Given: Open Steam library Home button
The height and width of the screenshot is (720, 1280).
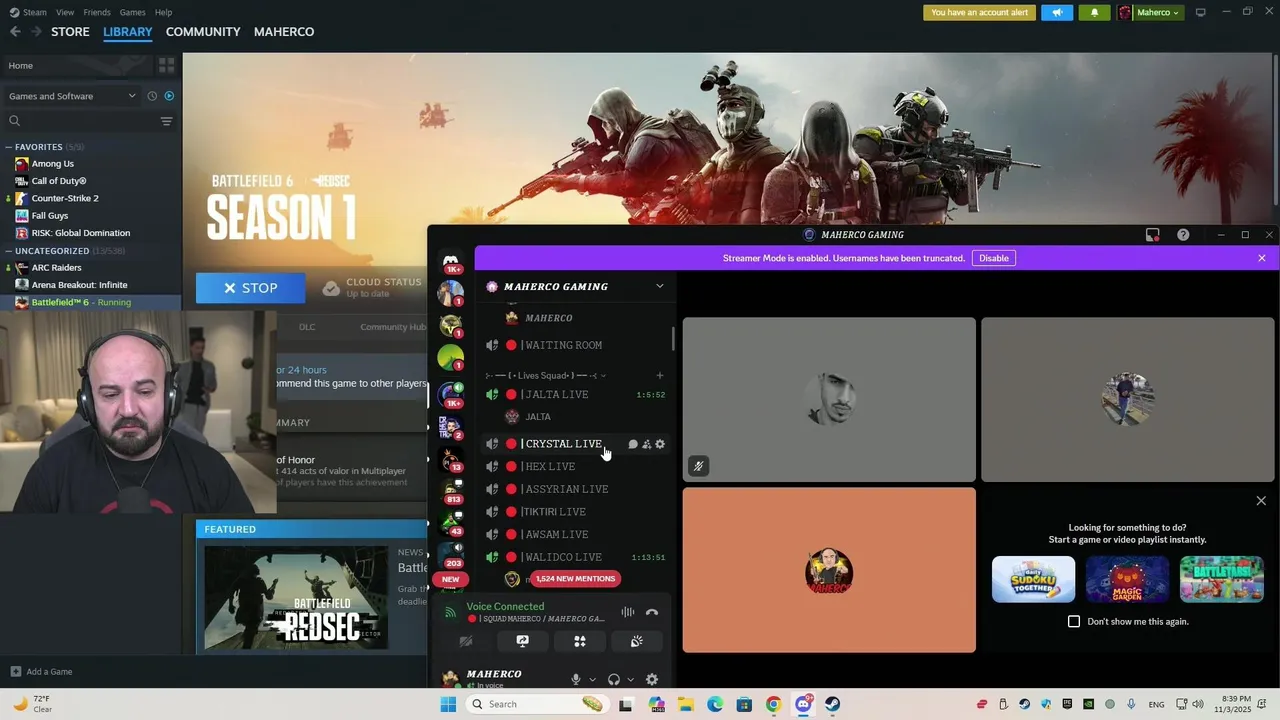Looking at the screenshot, I should [76, 65].
